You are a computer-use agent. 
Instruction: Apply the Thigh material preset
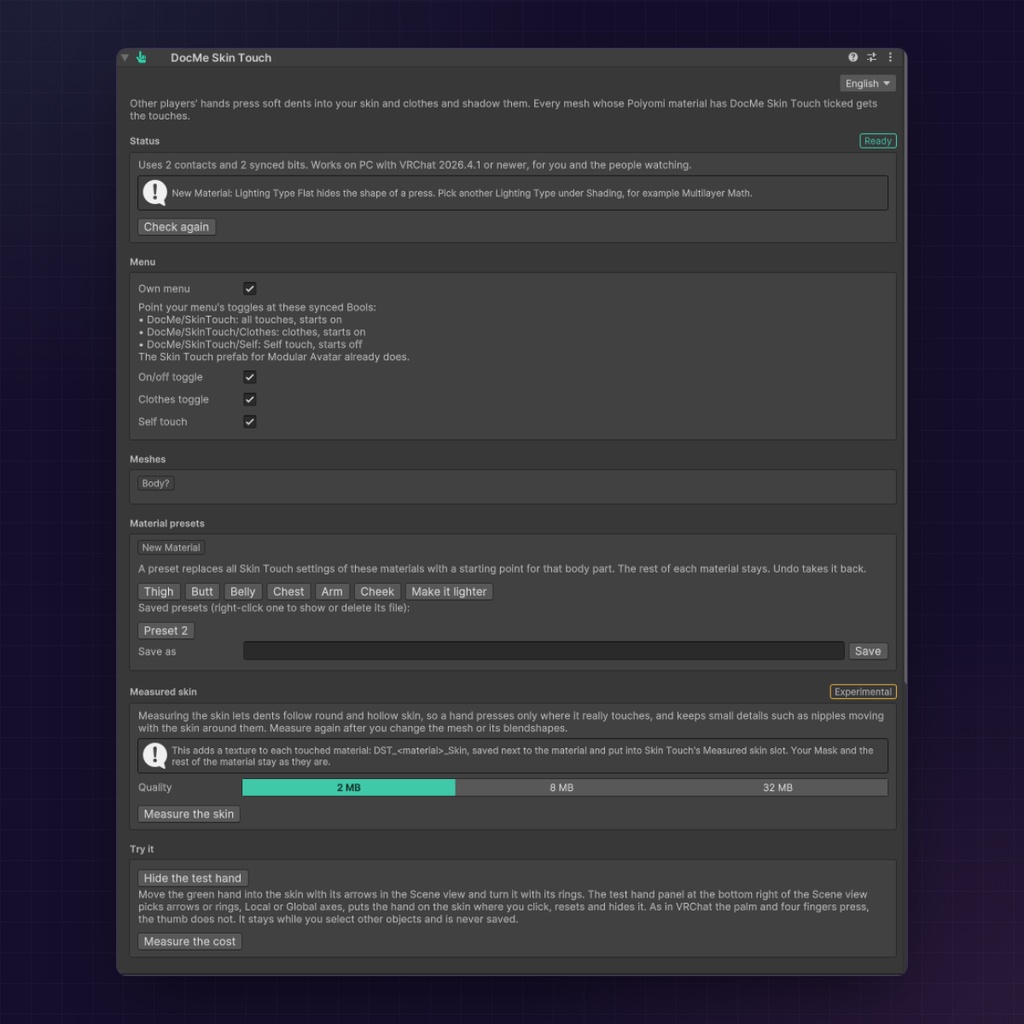click(x=159, y=591)
